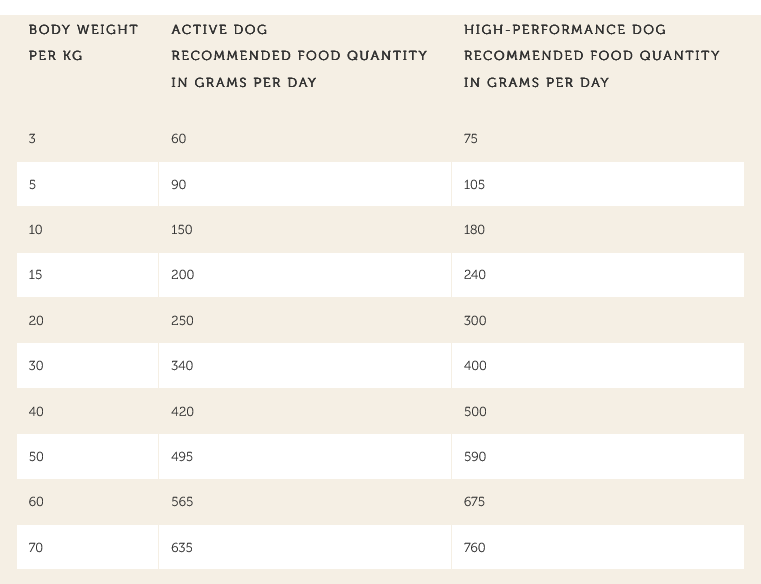Click active dog value 250
Image resolution: width=761 pixels, height=584 pixels.
[x=182, y=321]
